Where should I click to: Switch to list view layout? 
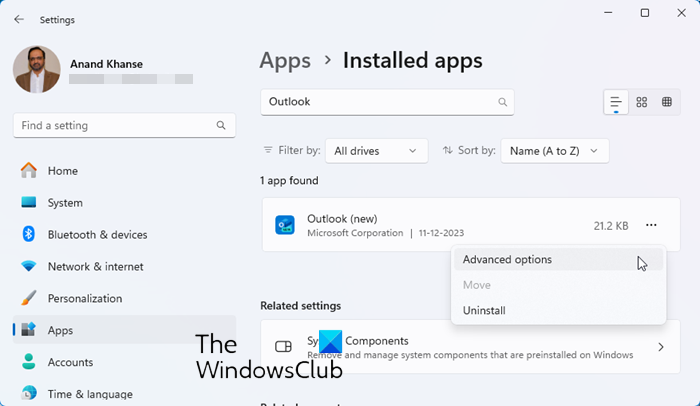[x=616, y=102]
